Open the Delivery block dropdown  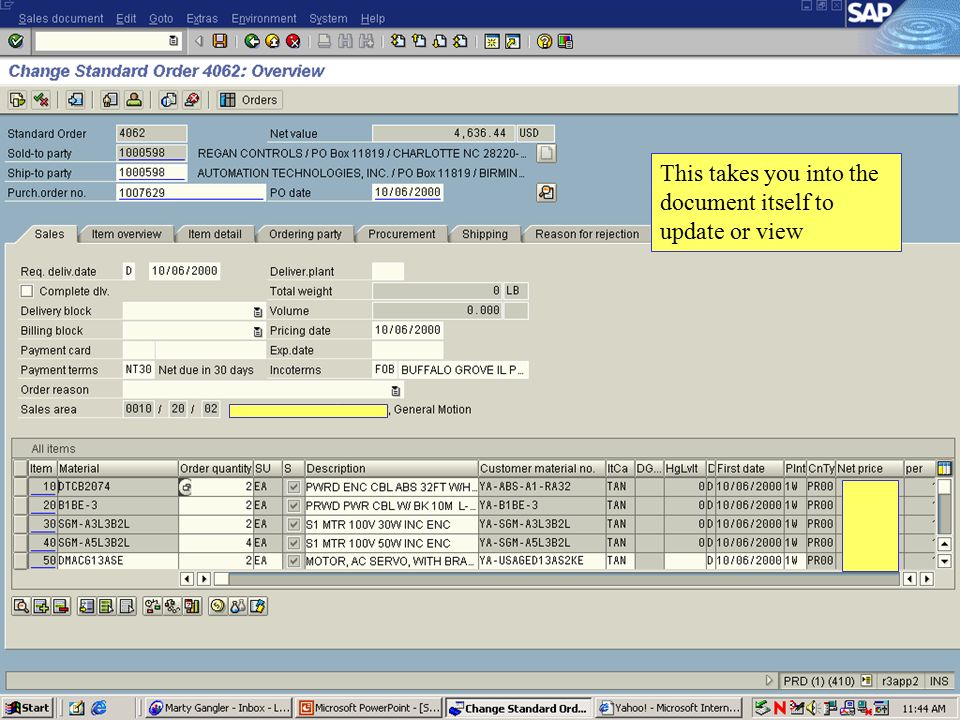coord(258,312)
